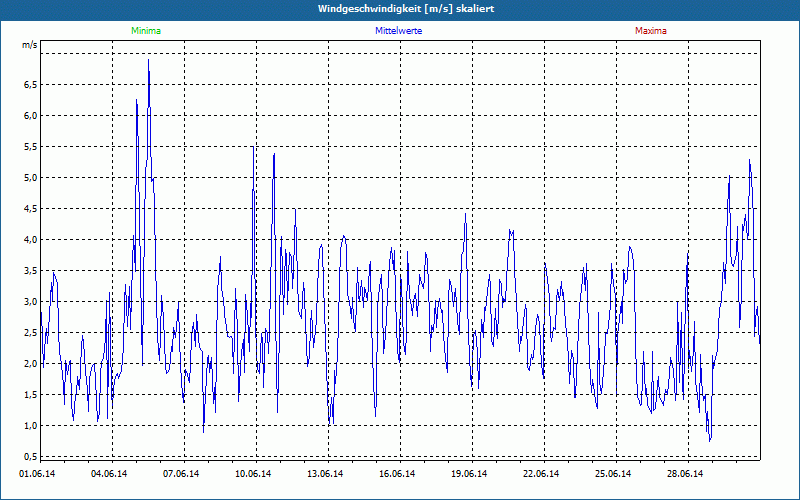Viewport: 800px width, 500px height.
Task: Click the 5,0 y-axis value
Action: (x=31, y=178)
